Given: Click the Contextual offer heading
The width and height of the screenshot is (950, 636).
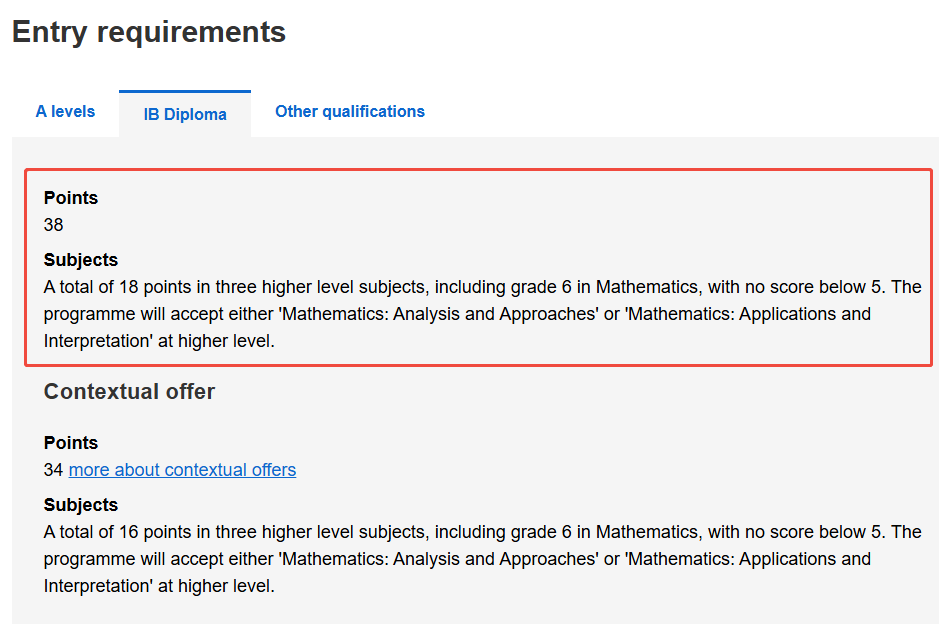Looking at the screenshot, I should click(129, 391).
